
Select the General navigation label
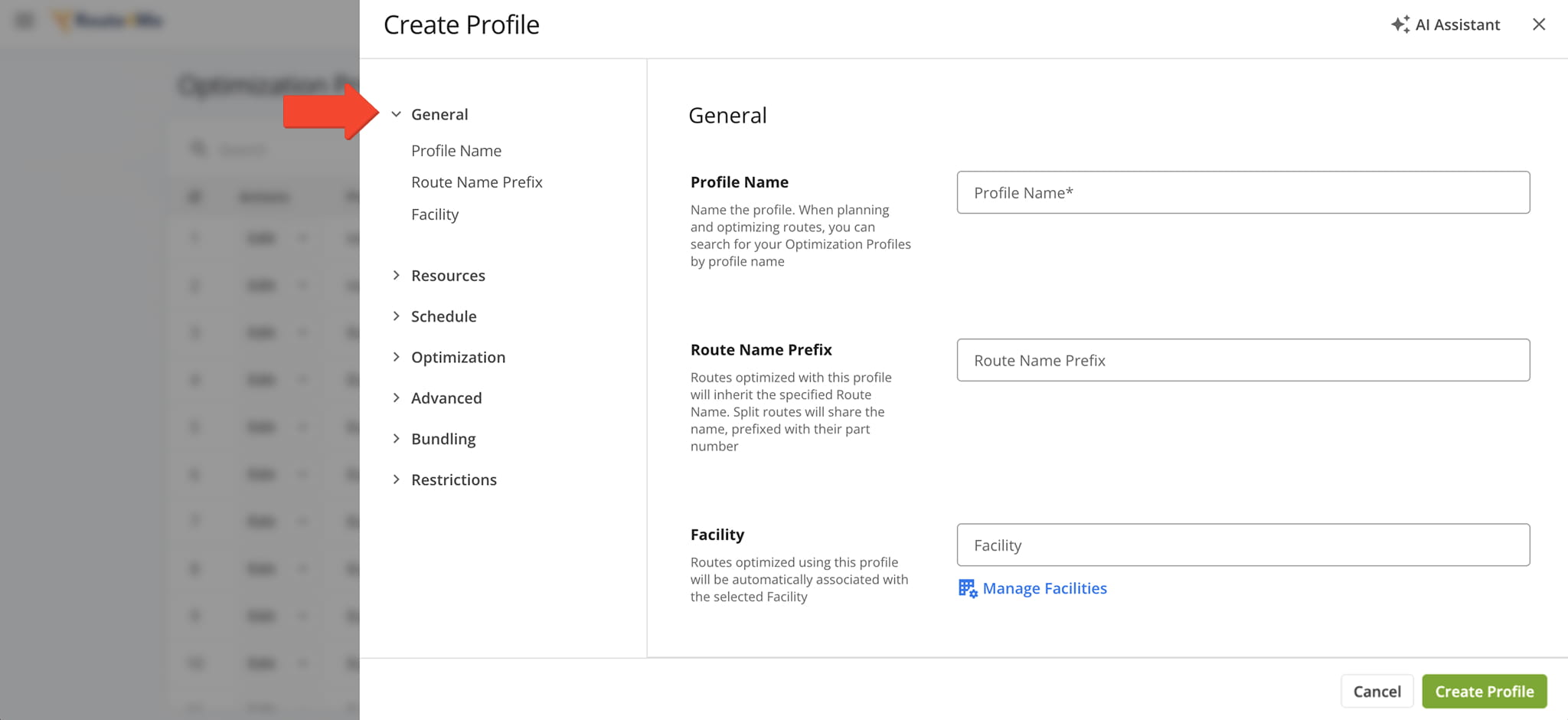pyautogui.click(x=439, y=114)
